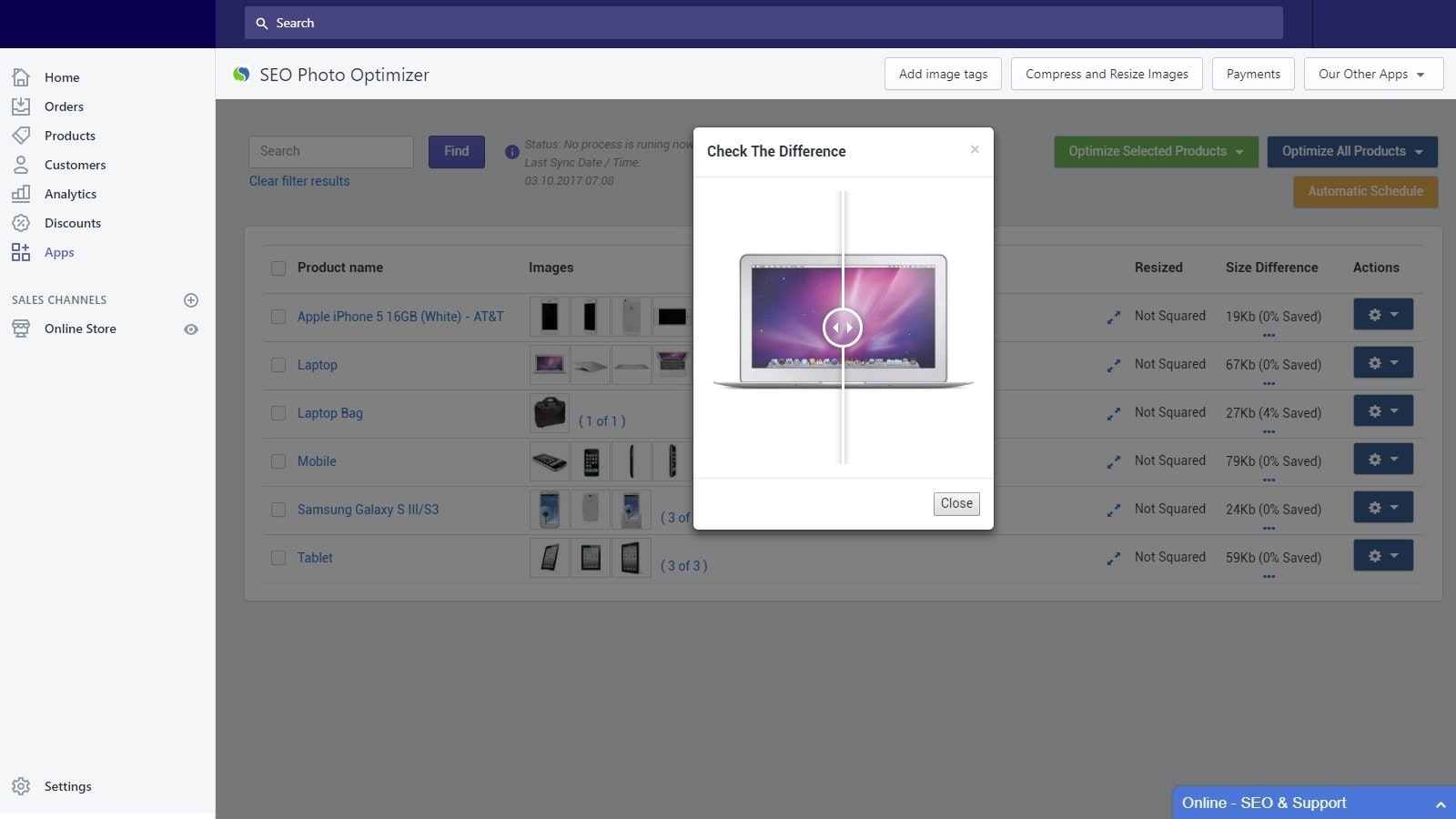The height and width of the screenshot is (819, 1456).
Task: Open Our Other Apps dropdown
Action: [x=1373, y=75]
